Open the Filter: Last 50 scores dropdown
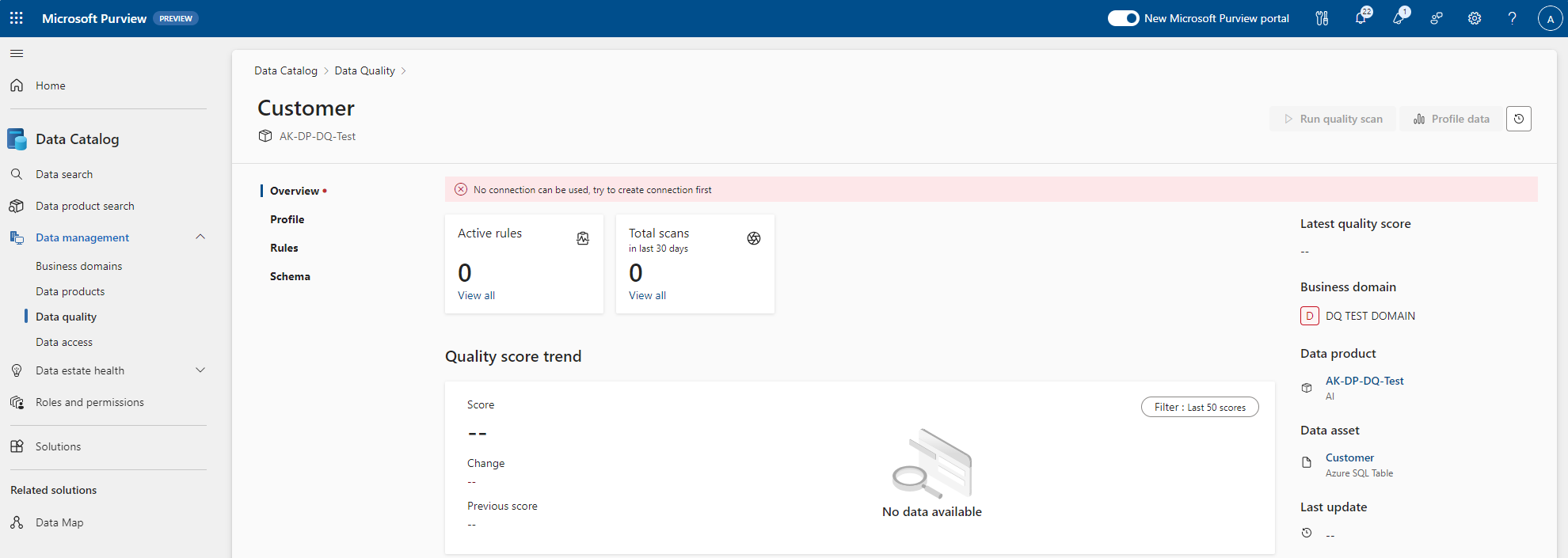 point(1200,407)
